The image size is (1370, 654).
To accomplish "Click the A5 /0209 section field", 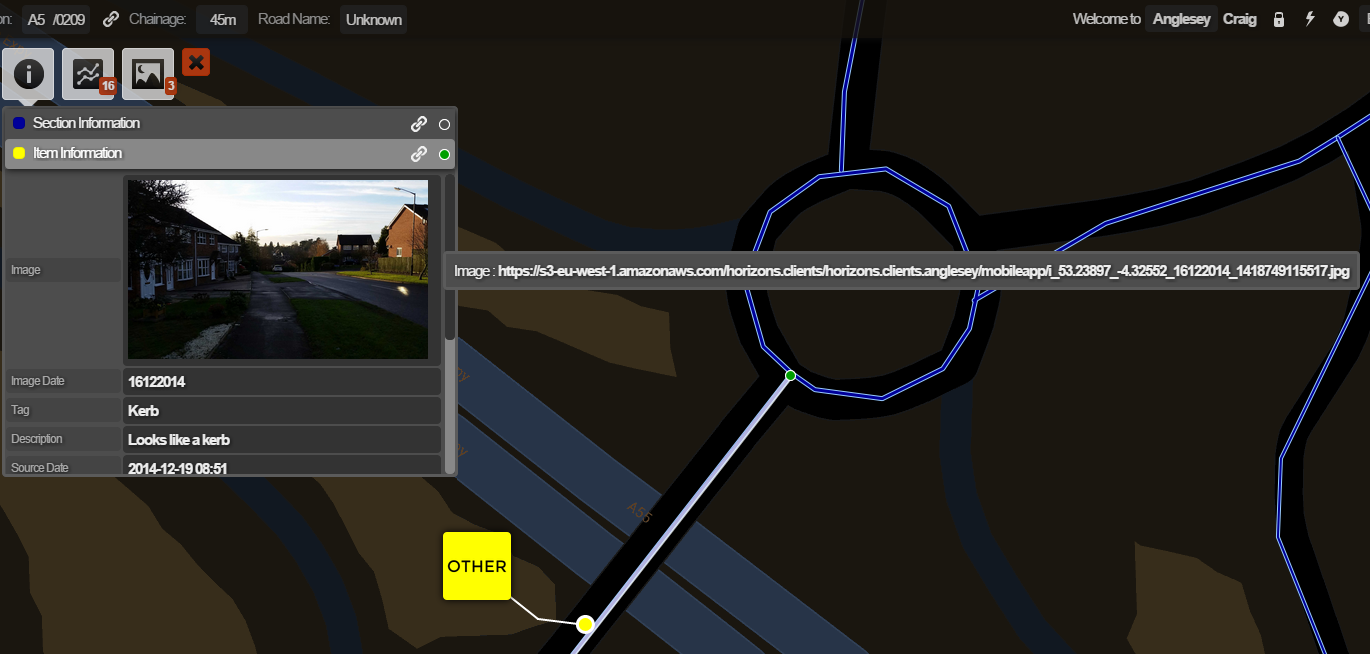I will tap(56, 19).
